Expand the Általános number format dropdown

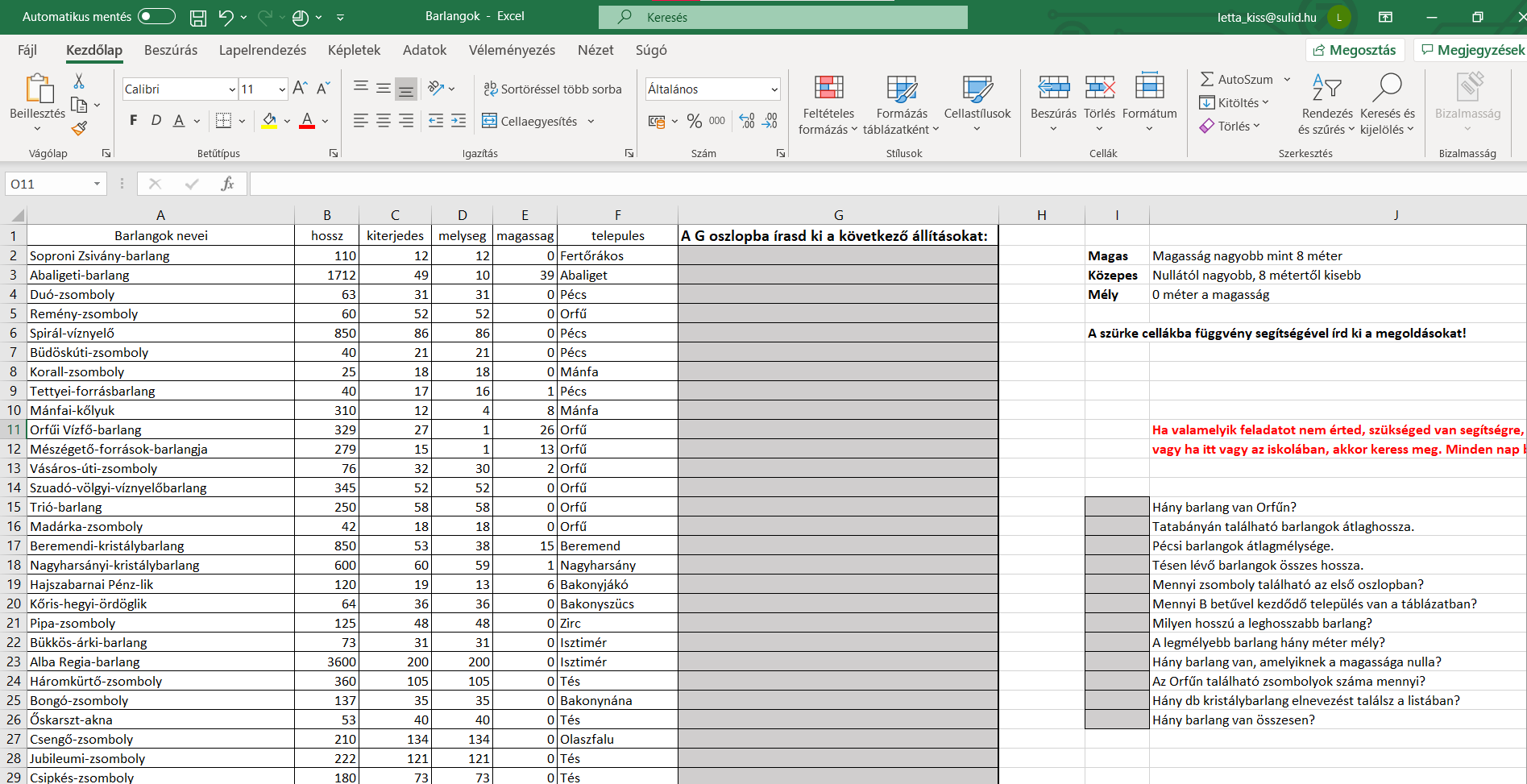click(774, 89)
